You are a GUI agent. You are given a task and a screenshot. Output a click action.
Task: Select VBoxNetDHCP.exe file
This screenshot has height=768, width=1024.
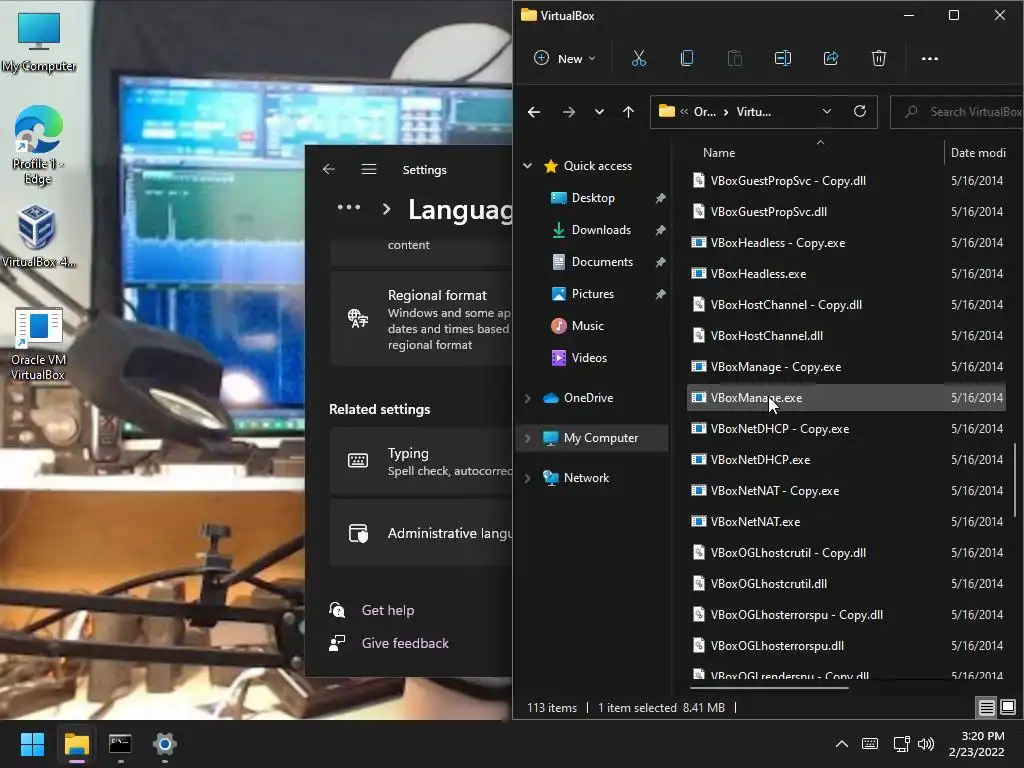(846, 460)
